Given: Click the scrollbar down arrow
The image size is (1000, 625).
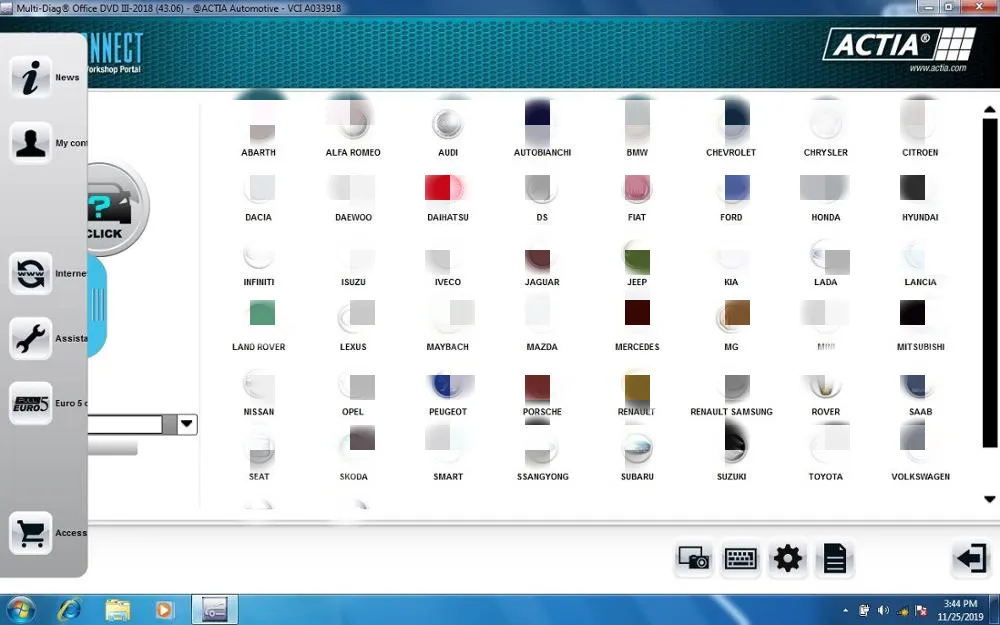Looking at the screenshot, I should [x=990, y=499].
